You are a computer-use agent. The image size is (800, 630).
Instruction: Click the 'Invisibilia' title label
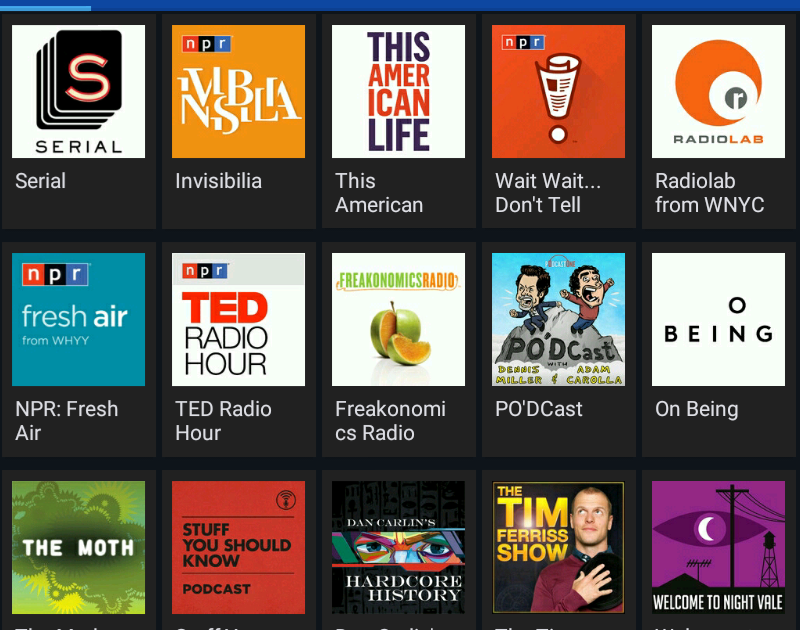(218, 181)
